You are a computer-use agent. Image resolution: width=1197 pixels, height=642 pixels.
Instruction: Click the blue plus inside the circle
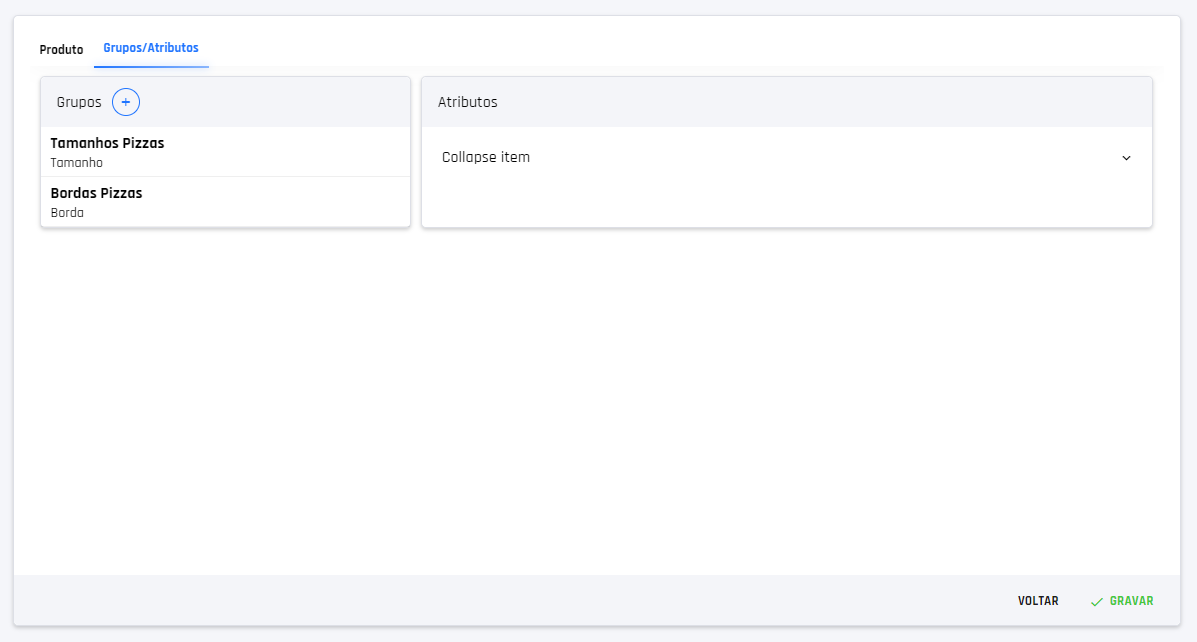click(125, 102)
